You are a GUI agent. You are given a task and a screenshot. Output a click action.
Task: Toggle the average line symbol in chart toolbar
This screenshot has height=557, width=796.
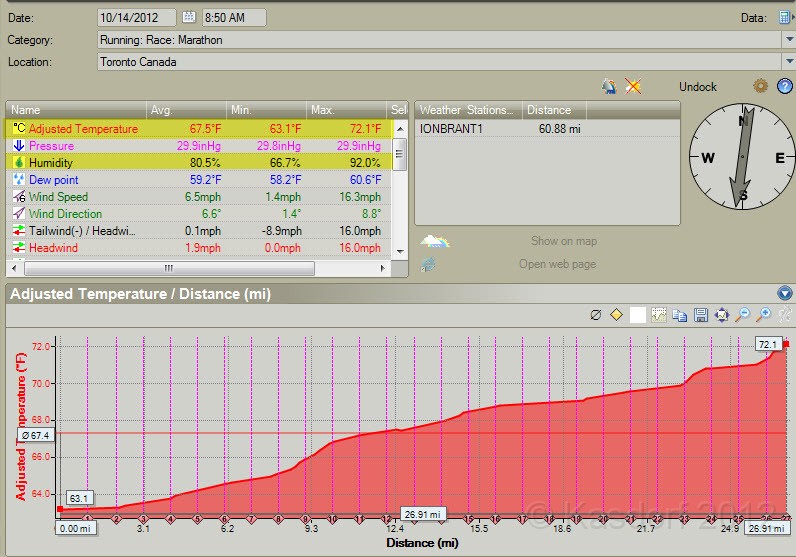596,315
